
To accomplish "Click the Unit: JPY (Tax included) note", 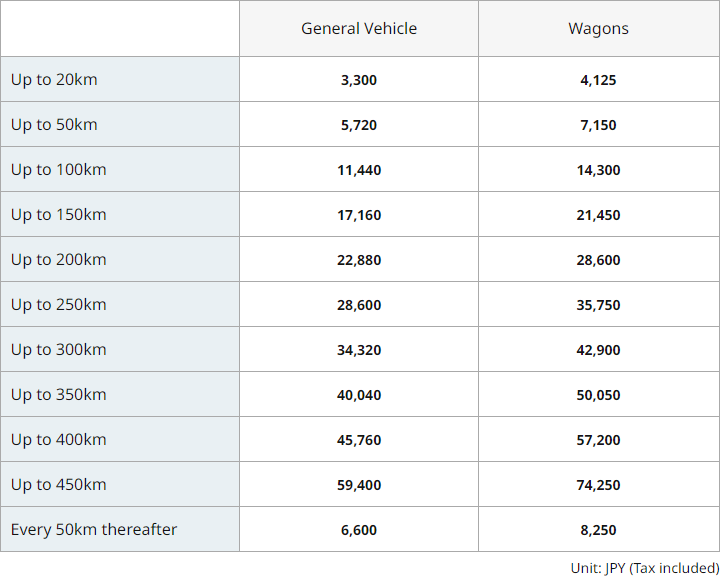I will pos(645,568).
